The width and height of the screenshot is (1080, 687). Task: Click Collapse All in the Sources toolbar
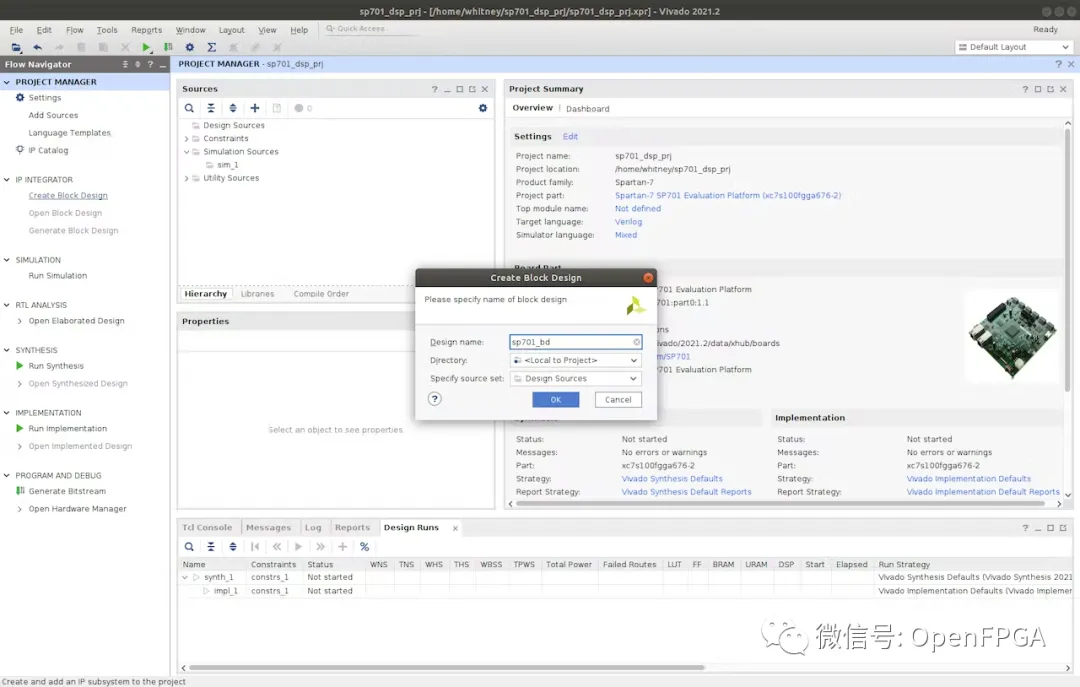click(211, 108)
